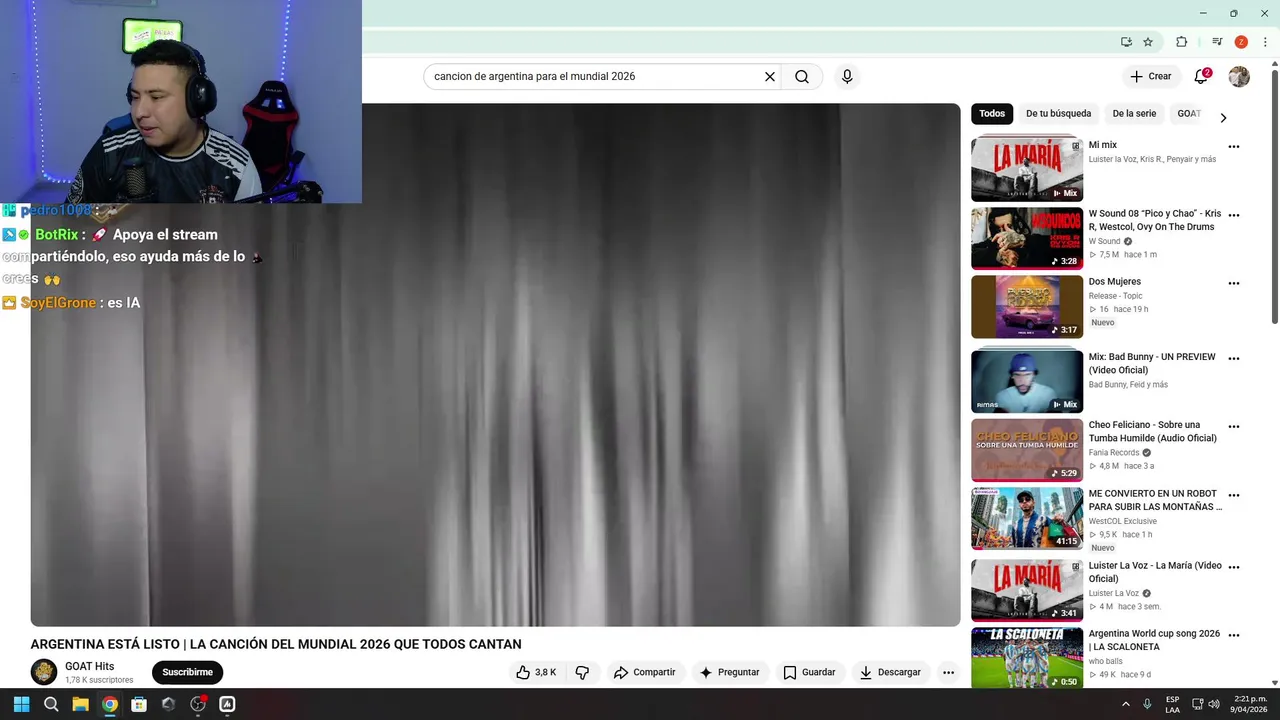Screen dimensions: 1280x720
Task: Open more video actions ellipsis
Action: [x=948, y=672]
